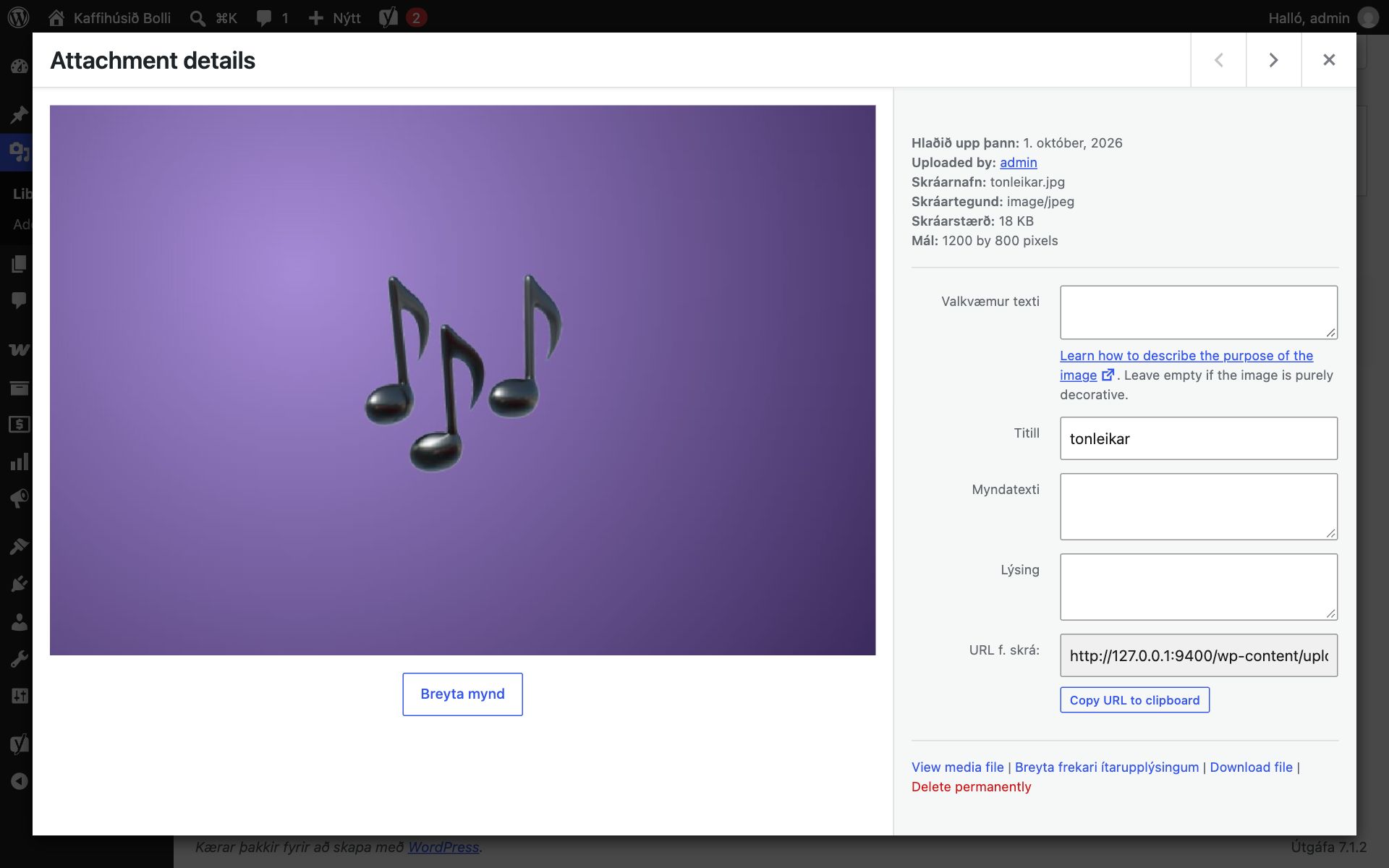Screen dimensions: 1389x868
Task: Focus the Lýsing description field
Action: pos(1199,587)
